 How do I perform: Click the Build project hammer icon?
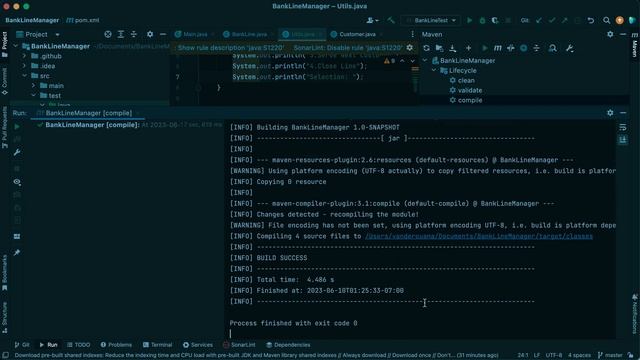point(391,20)
